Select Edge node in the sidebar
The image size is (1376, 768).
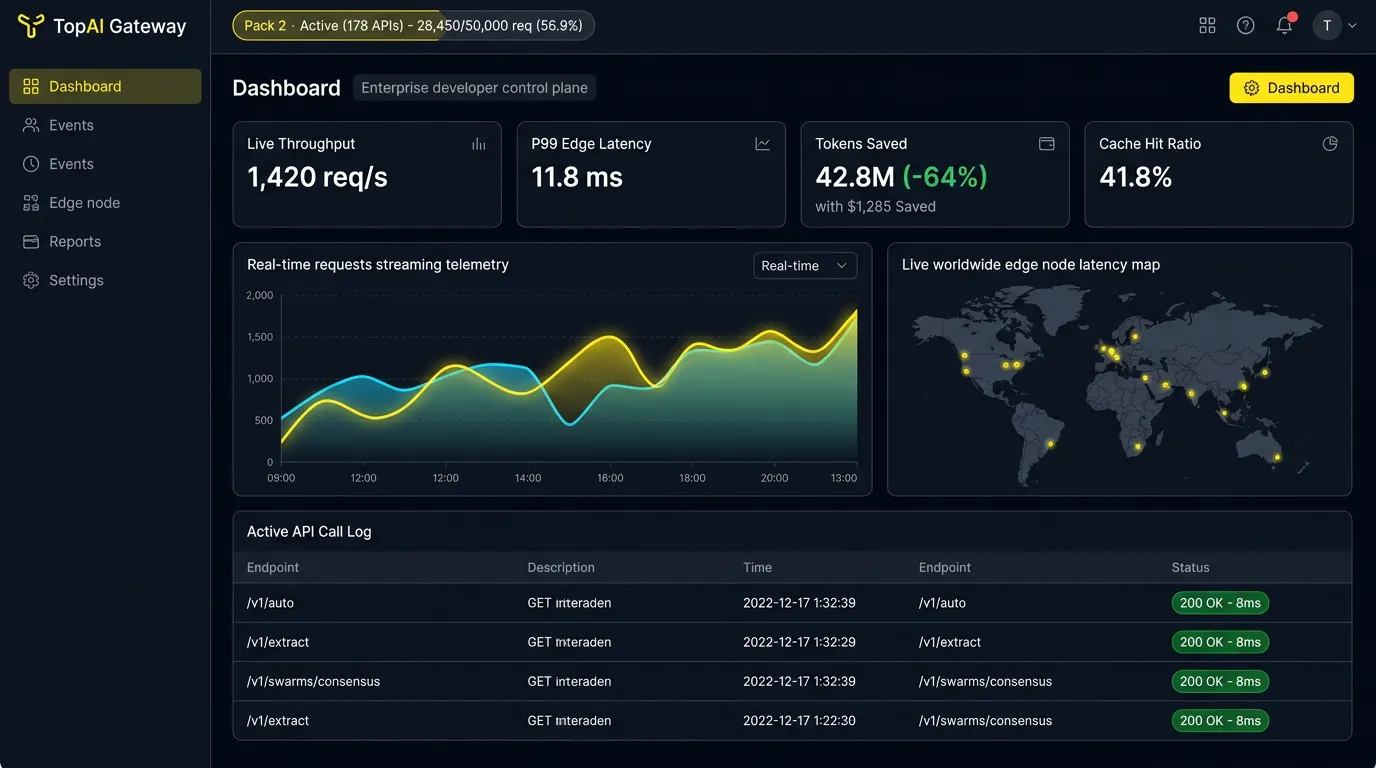(105, 203)
